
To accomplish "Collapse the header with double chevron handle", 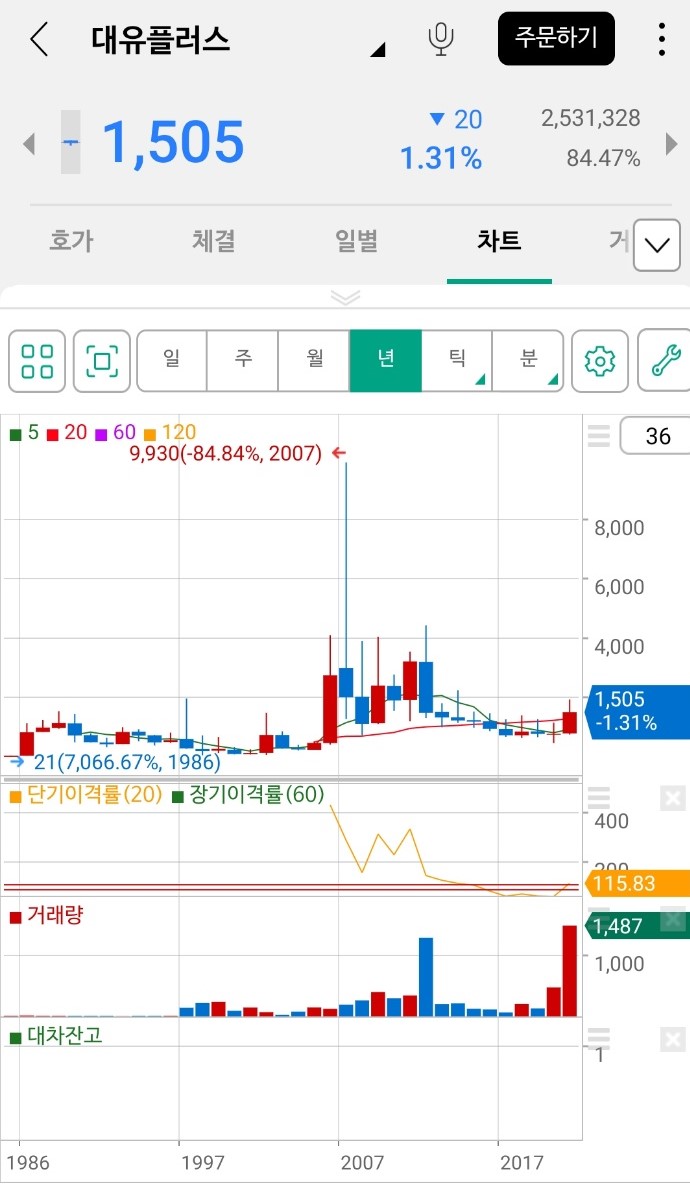I will tap(345, 298).
